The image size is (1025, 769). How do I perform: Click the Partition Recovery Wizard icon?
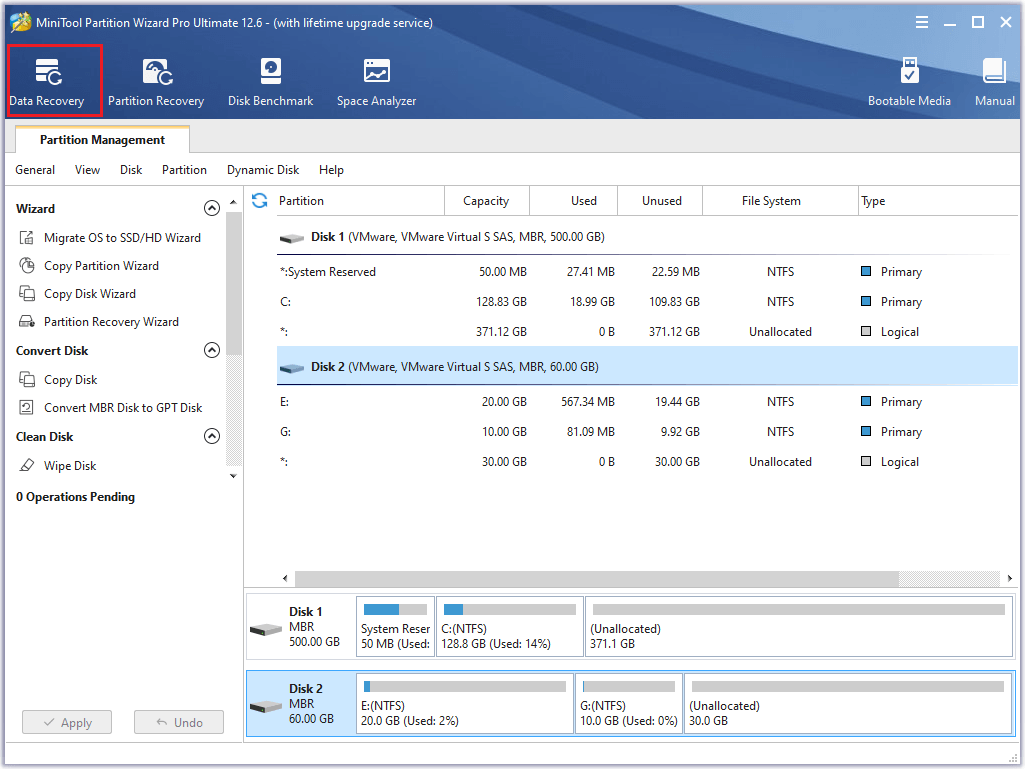27,322
